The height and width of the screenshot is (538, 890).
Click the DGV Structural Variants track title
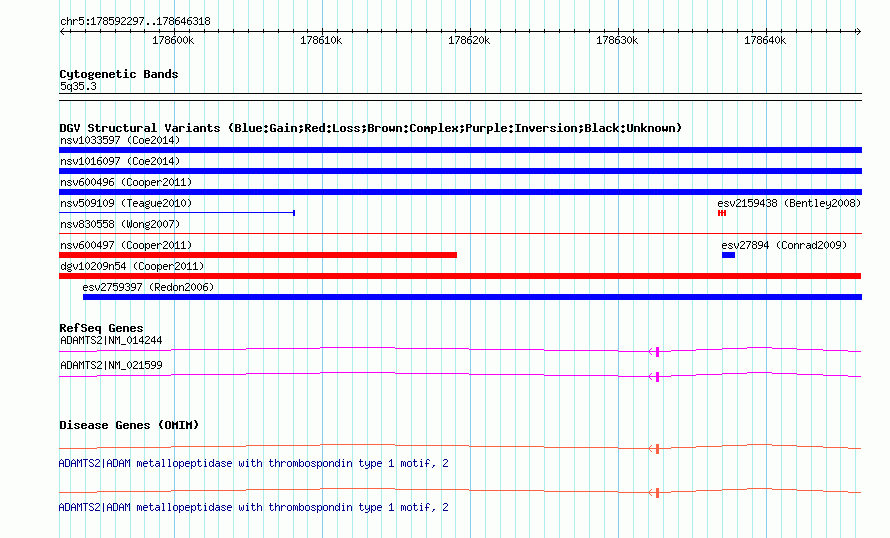click(x=370, y=128)
